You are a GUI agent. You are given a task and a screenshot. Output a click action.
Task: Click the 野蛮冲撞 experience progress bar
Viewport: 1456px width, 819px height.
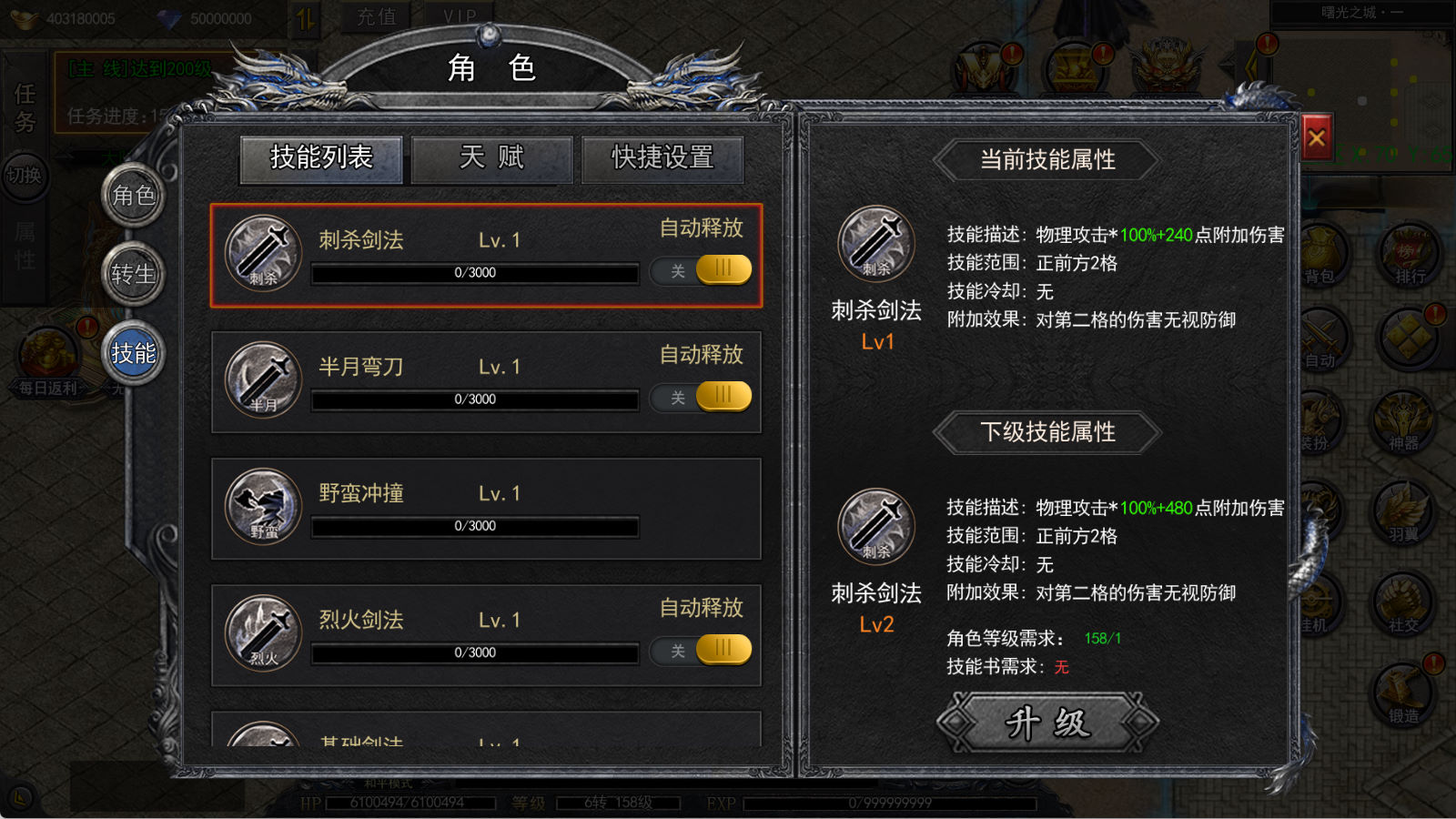coord(475,526)
